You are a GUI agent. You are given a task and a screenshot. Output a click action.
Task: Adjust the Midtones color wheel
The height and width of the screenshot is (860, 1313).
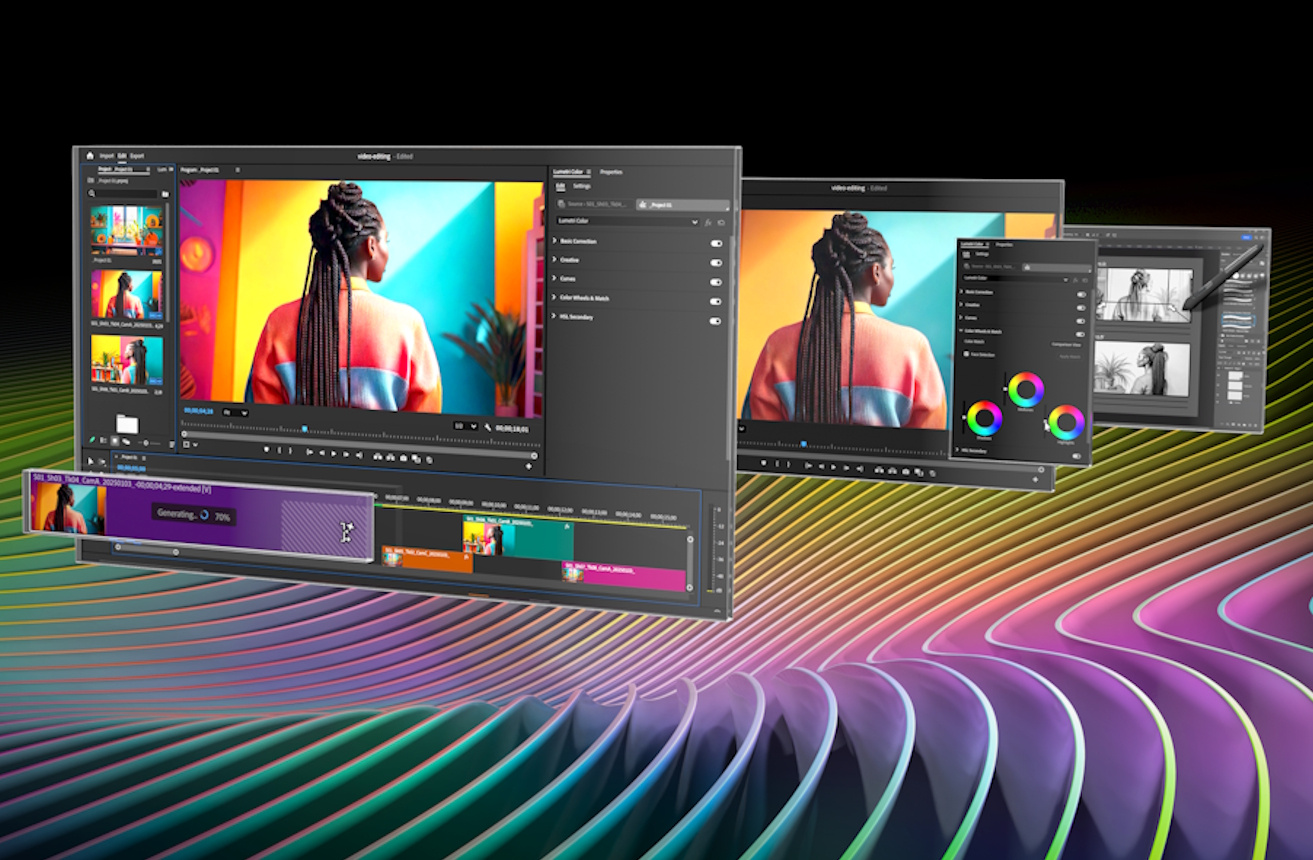[1025, 390]
